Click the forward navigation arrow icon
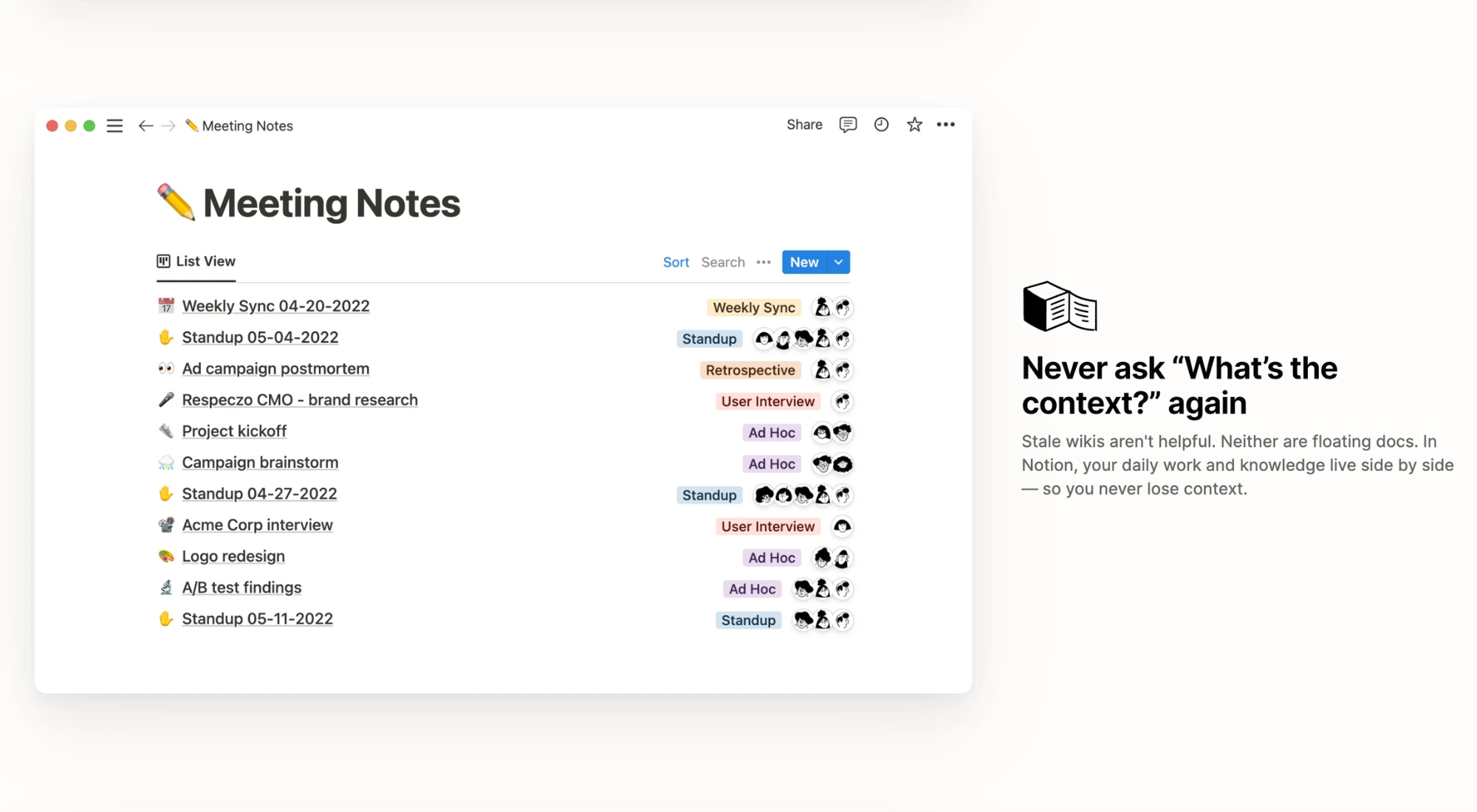1477x812 pixels. [168, 125]
